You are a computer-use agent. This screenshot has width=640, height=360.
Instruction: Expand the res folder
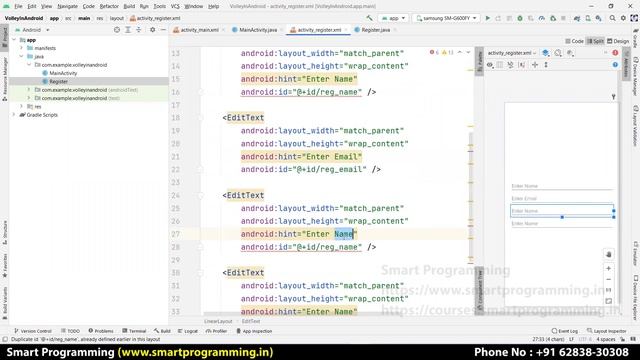pos(22,107)
